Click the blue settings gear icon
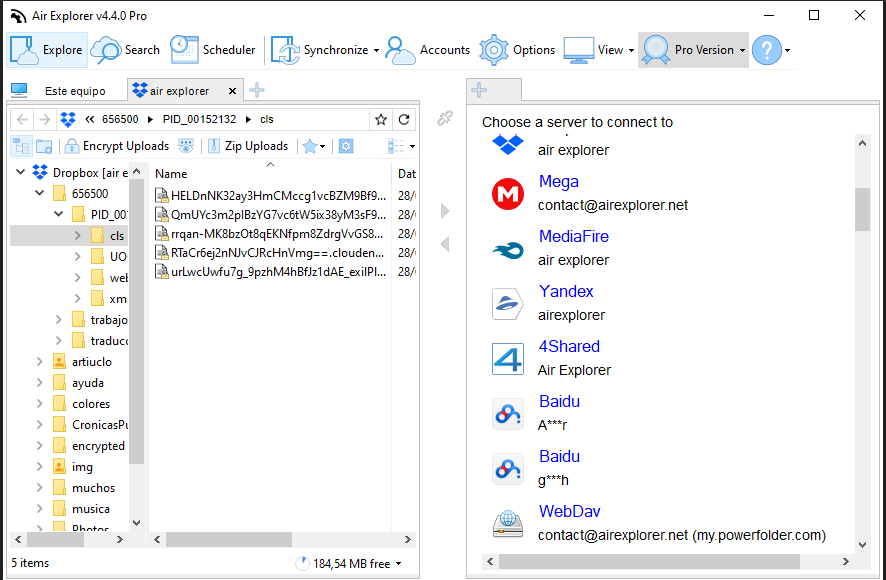The image size is (886, 580). point(346,146)
